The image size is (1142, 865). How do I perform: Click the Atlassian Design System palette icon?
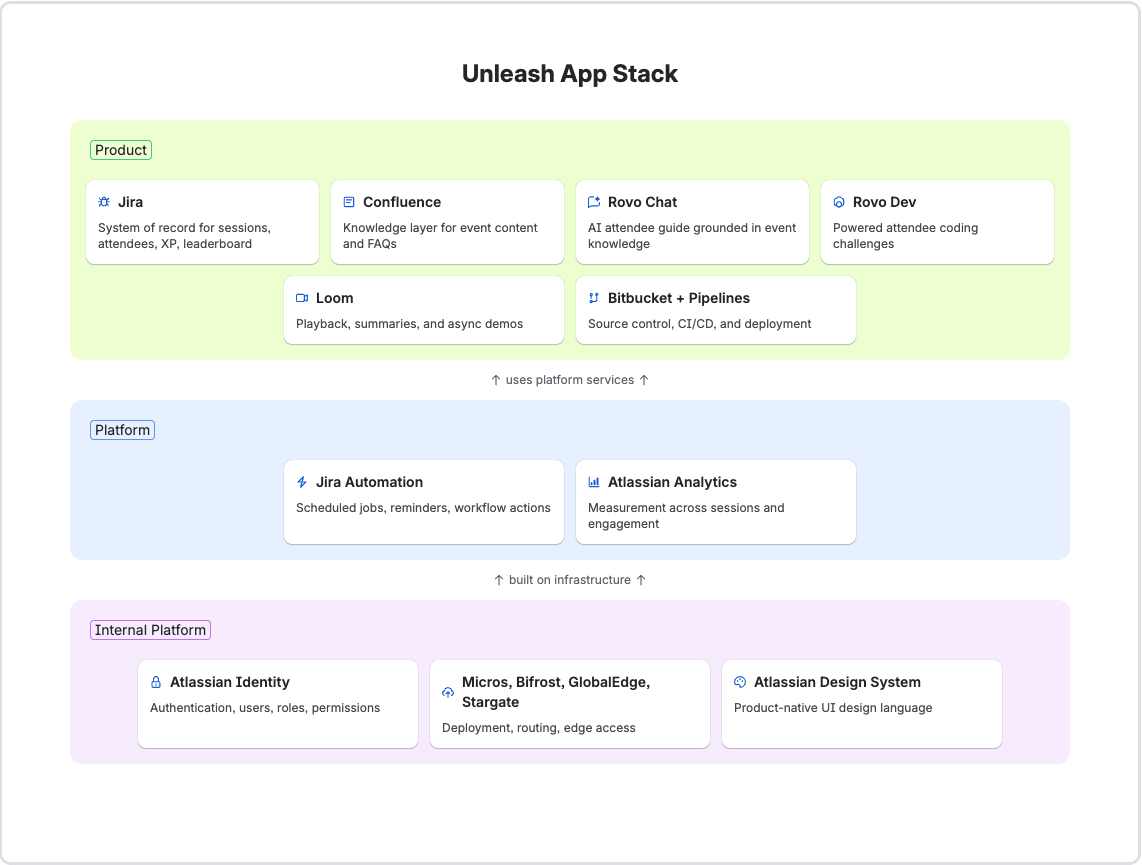pos(740,682)
